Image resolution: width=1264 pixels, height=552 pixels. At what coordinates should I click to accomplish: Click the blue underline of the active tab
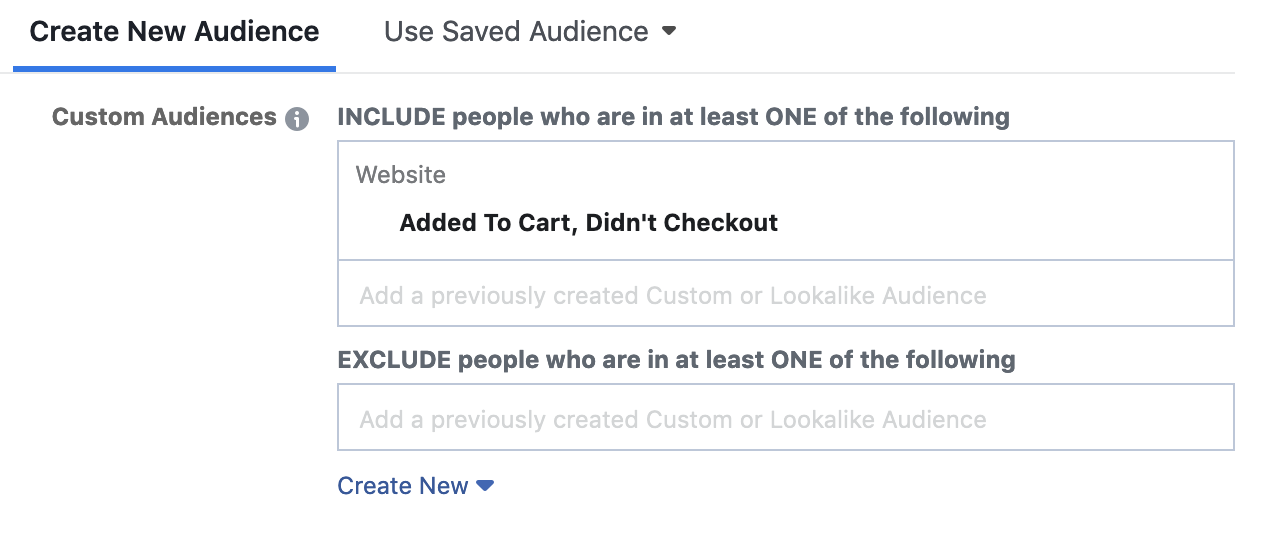[174, 69]
